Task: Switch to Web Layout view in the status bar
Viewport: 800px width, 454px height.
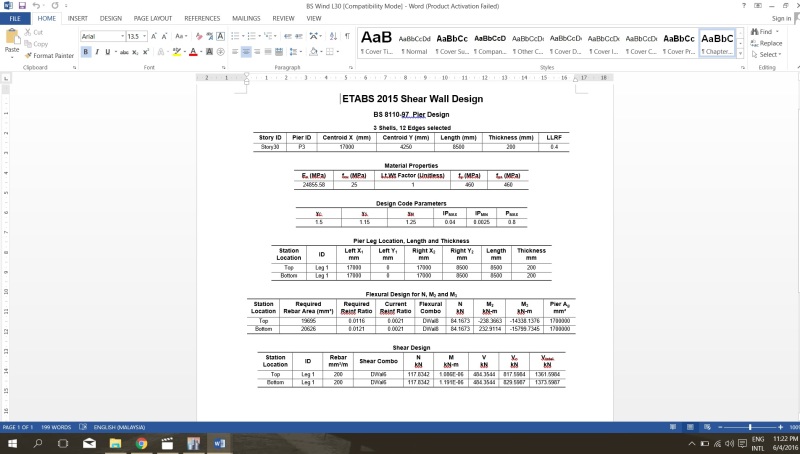Action: click(707, 427)
